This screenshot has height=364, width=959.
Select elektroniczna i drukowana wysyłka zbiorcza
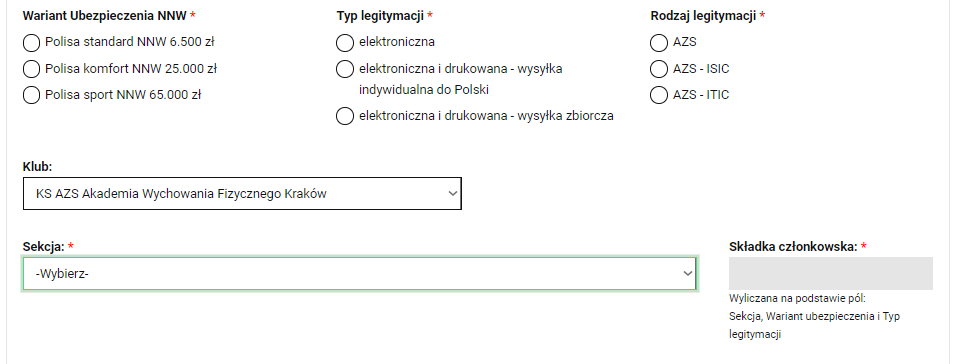pos(345,116)
